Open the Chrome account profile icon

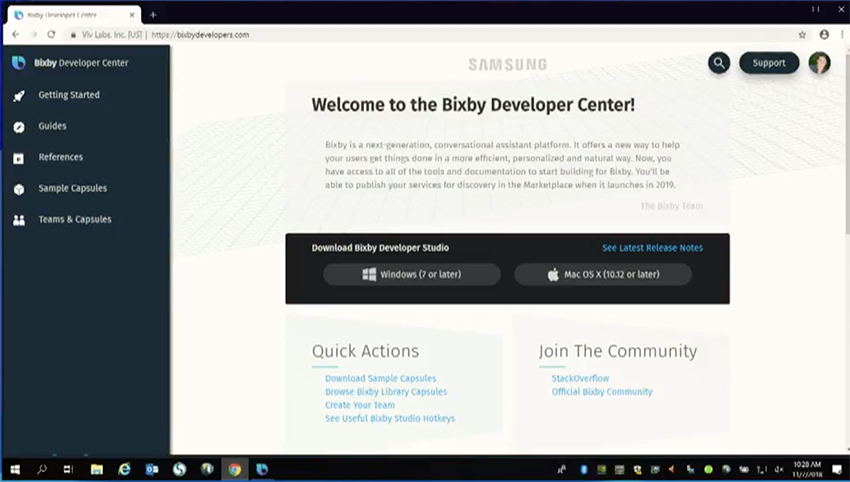coord(824,35)
